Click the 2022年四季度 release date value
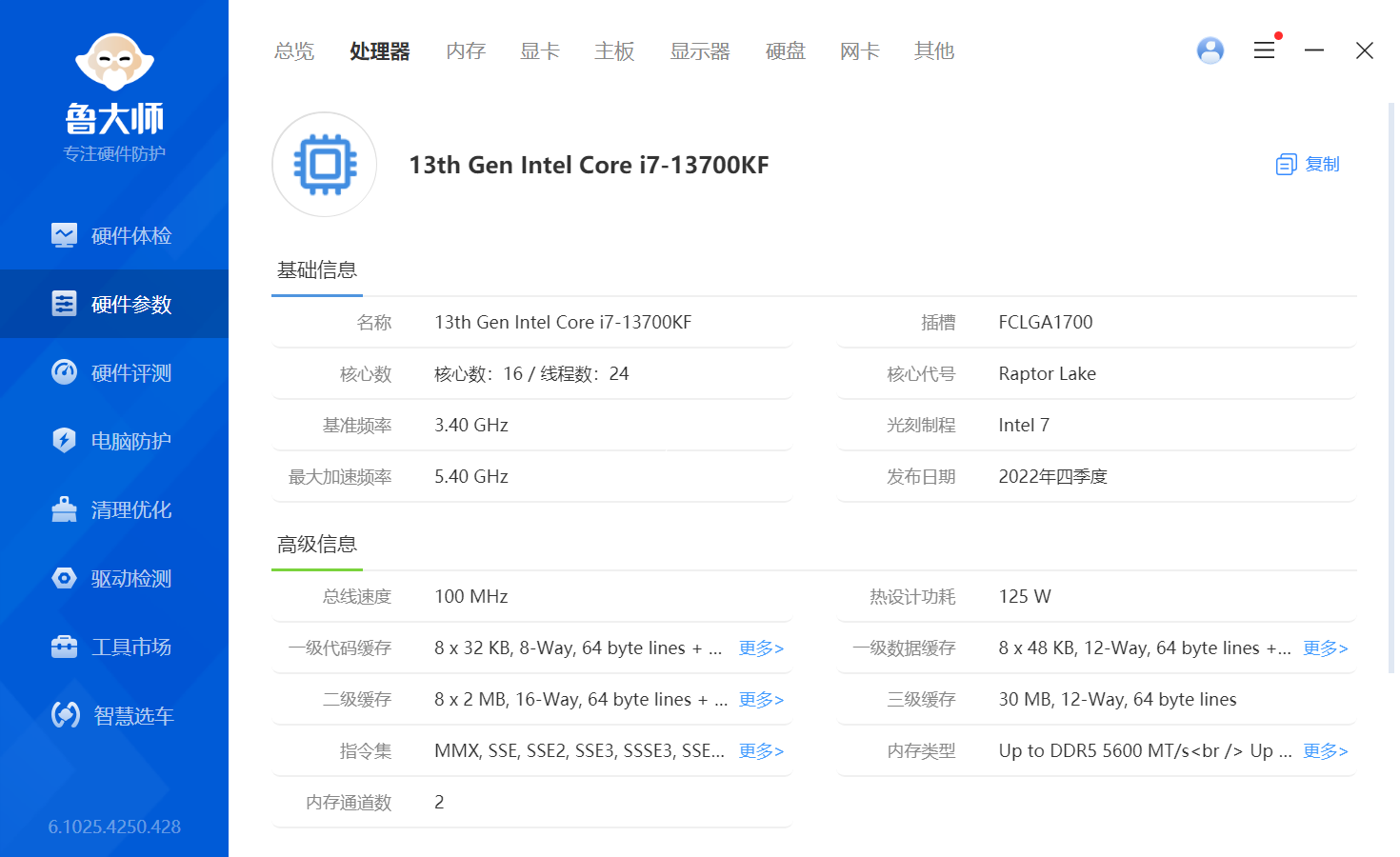Viewport: 1400px width, 857px height. (1052, 477)
